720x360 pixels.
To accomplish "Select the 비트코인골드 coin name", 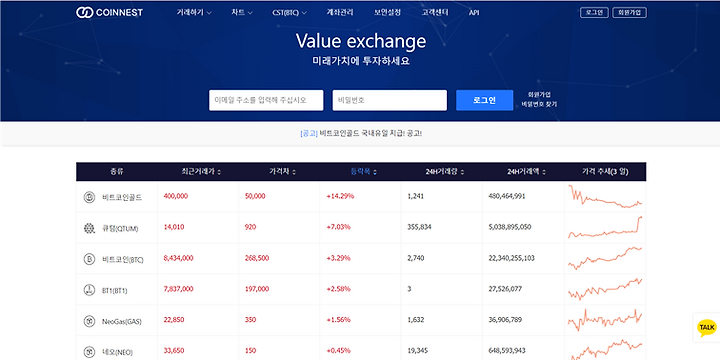I will (122, 197).
